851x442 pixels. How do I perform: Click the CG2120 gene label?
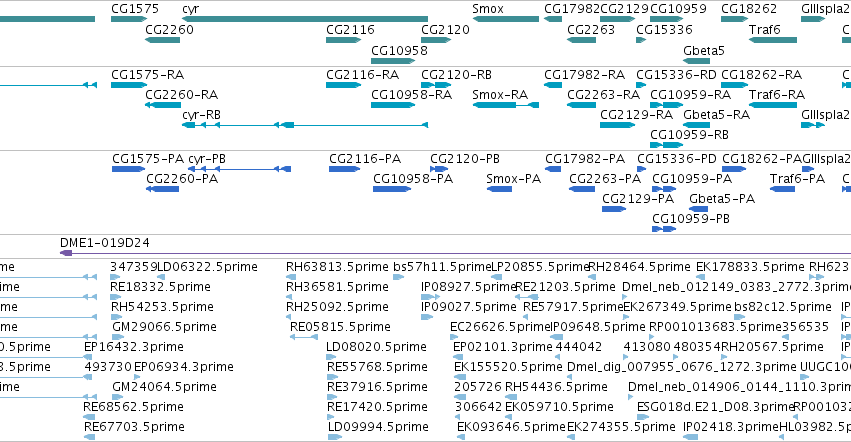[x=446, y=29]
